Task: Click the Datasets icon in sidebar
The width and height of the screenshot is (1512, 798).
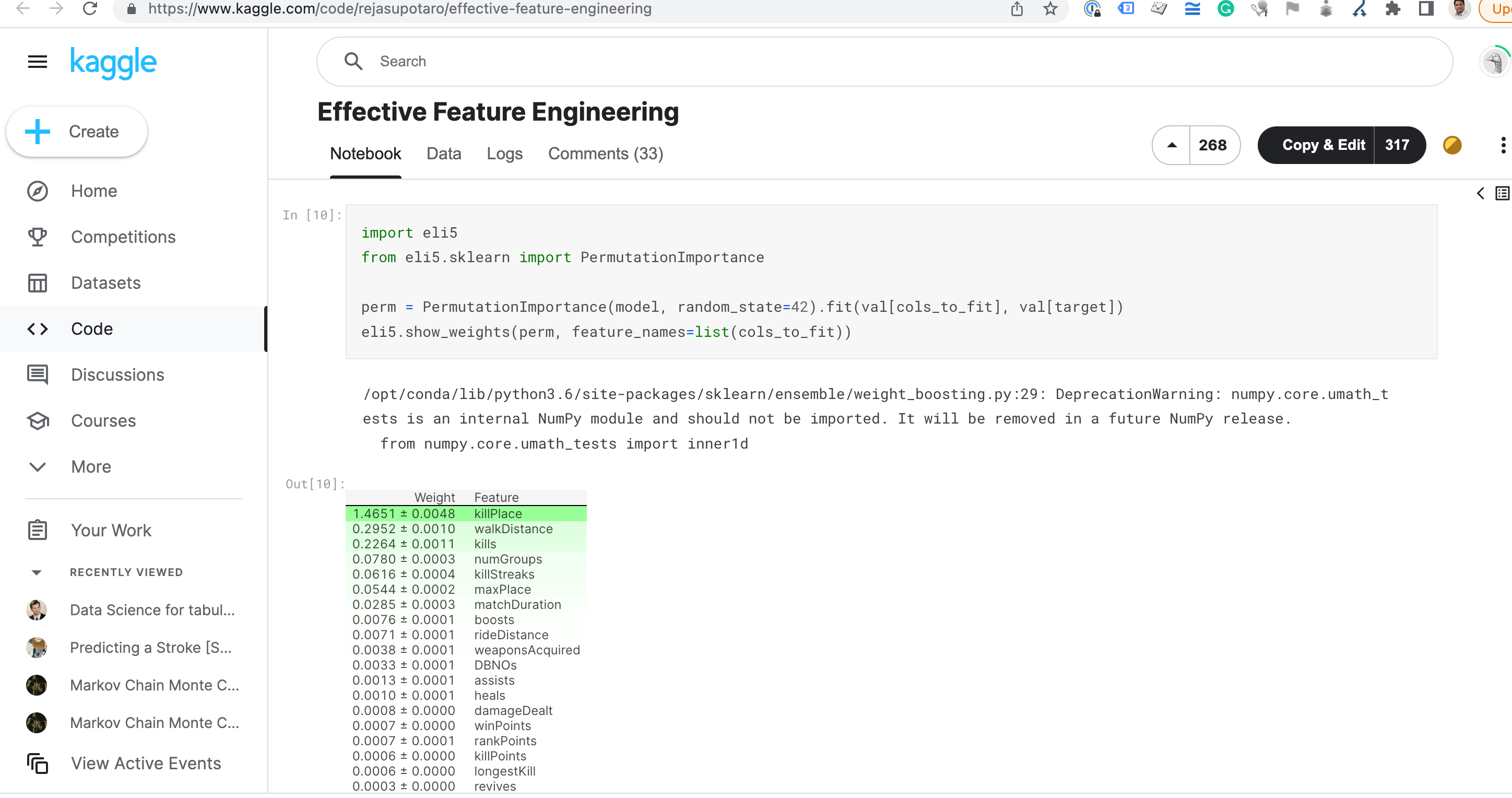Action: [37, 283]
